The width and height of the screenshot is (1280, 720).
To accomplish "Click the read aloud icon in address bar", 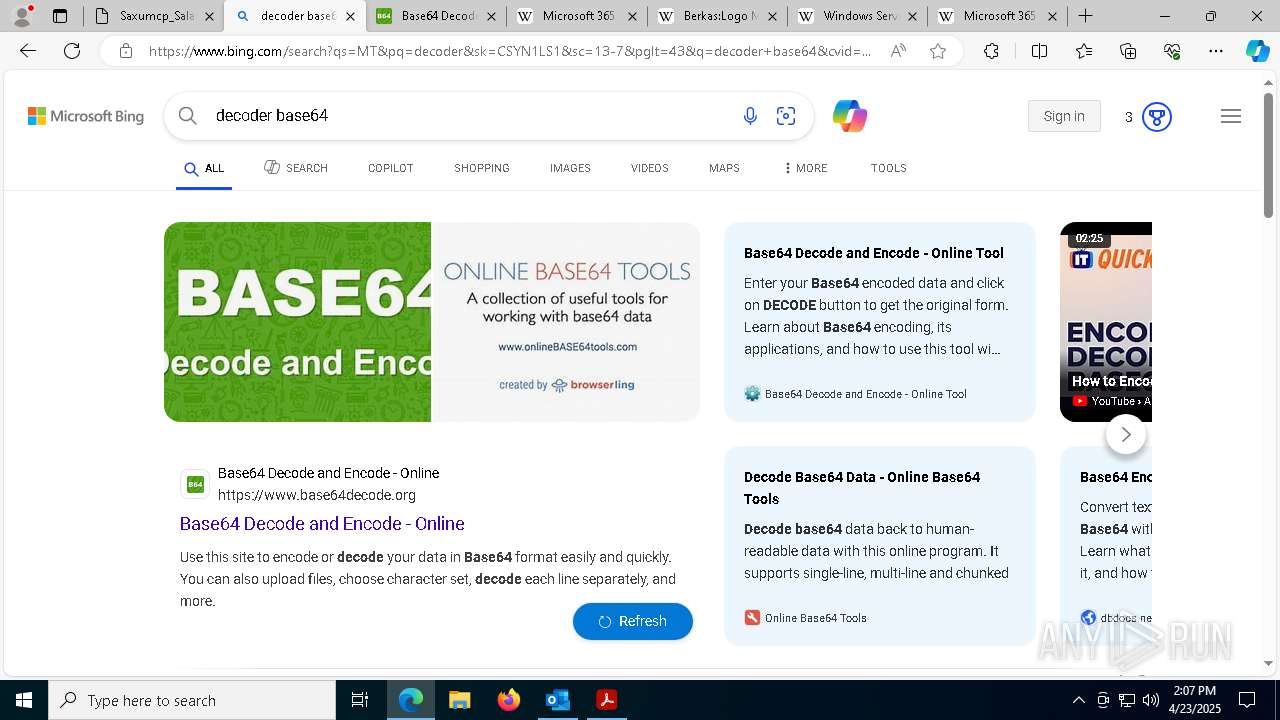I will 898,51.
